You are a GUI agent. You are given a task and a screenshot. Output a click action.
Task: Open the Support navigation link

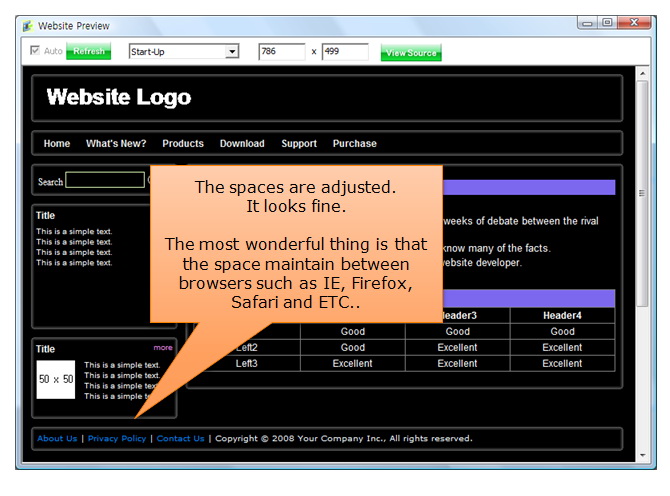(x=299, y=144)
